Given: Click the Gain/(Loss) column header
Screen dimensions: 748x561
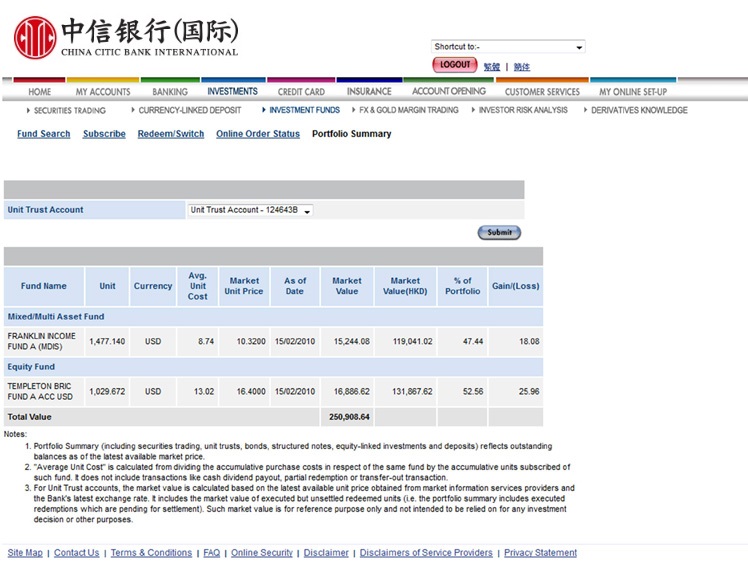Looking at the screenshot, I should [x=516, y=286].
